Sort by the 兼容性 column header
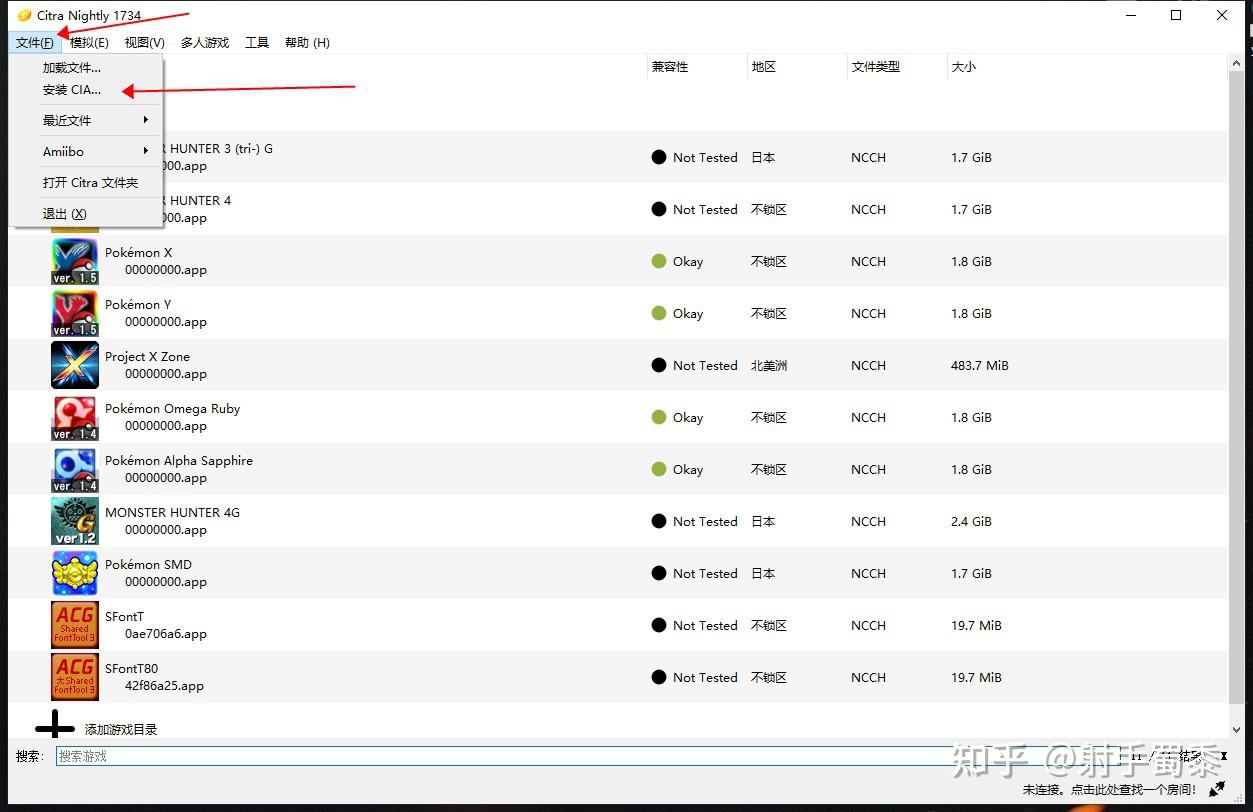 pos(697,67)
